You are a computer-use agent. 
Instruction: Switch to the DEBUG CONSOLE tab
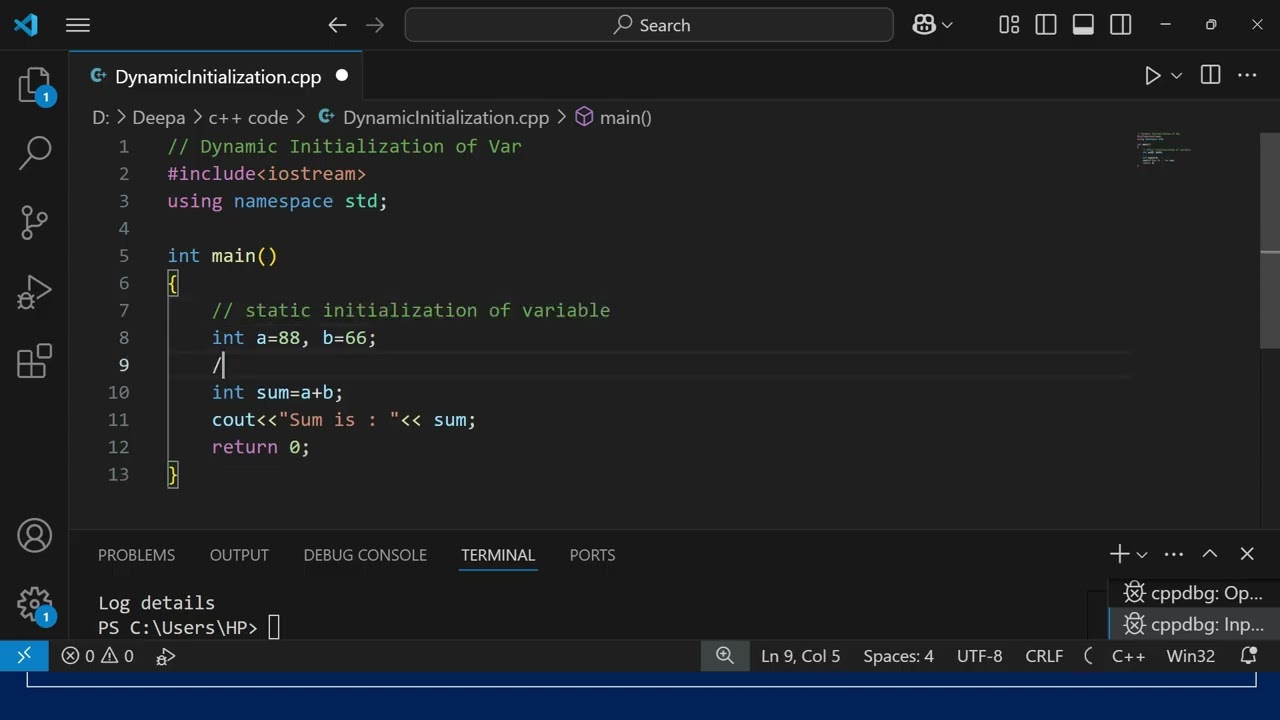[365, 555]
